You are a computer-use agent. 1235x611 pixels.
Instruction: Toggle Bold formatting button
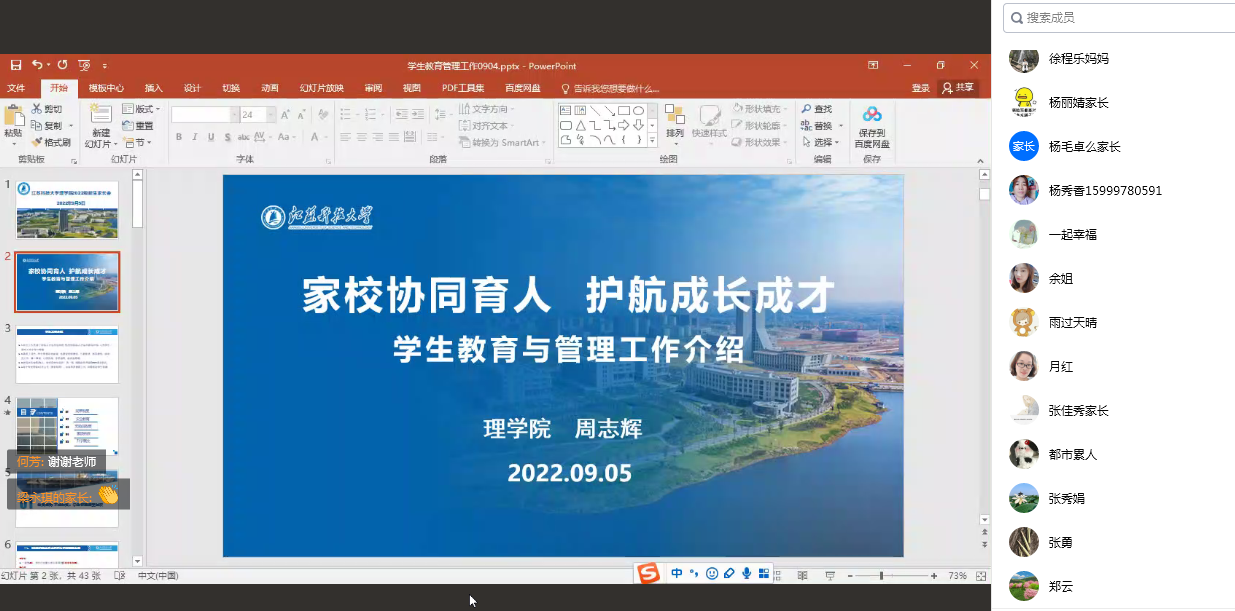coord(179,137)
